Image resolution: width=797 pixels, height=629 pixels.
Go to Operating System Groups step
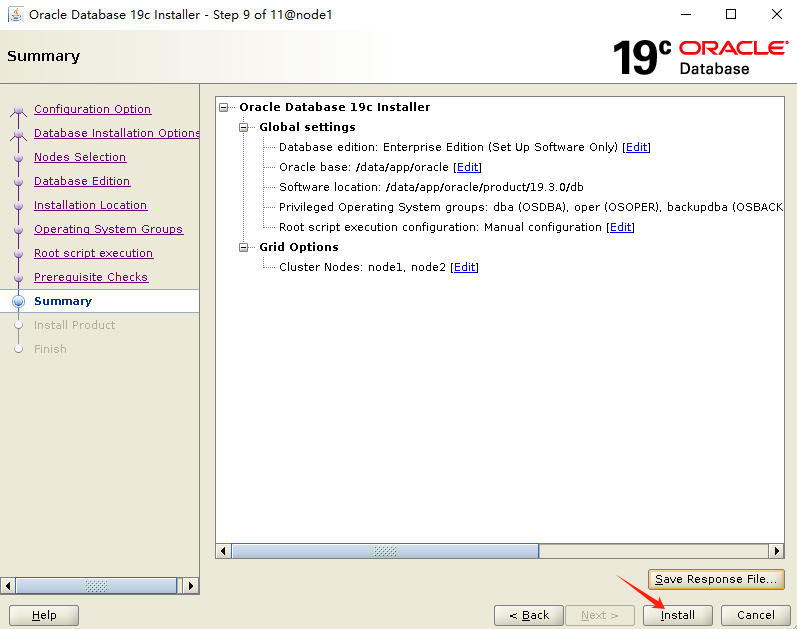[x=108, y=229]
